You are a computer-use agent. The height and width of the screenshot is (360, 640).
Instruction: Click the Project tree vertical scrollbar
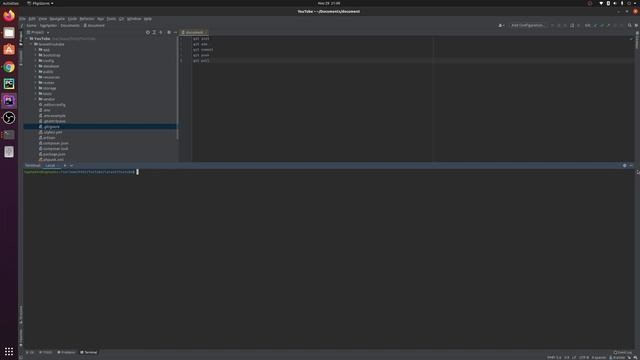click(x=178, y=88)
